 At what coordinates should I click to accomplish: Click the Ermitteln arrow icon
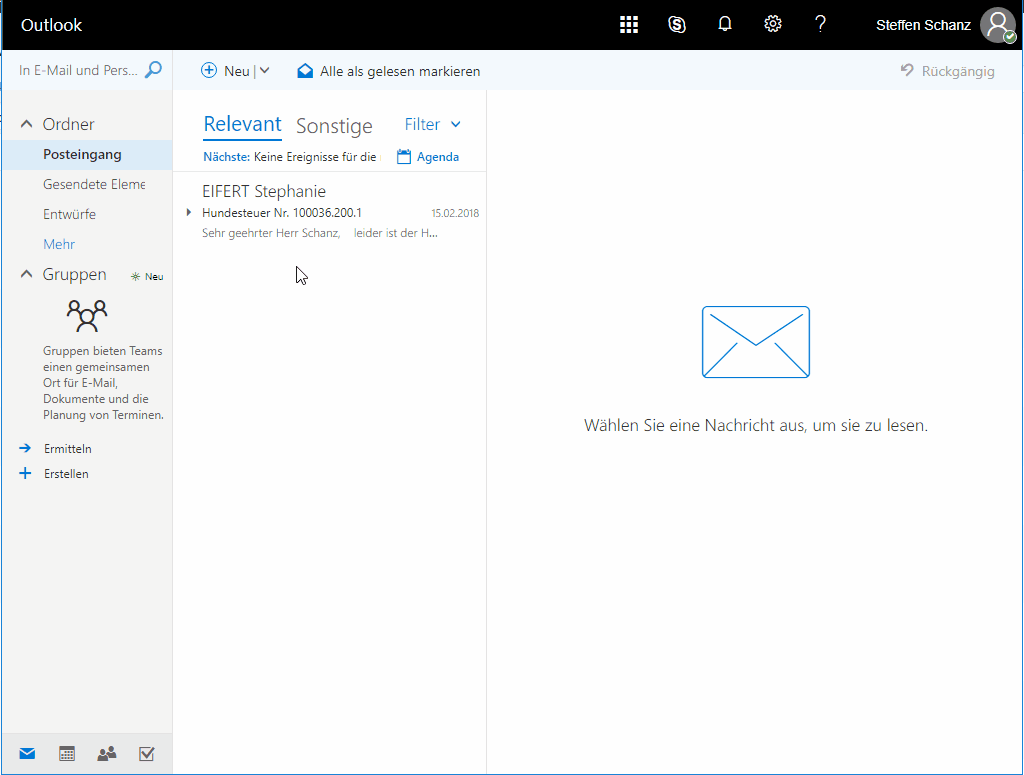[x=25, y=448]
